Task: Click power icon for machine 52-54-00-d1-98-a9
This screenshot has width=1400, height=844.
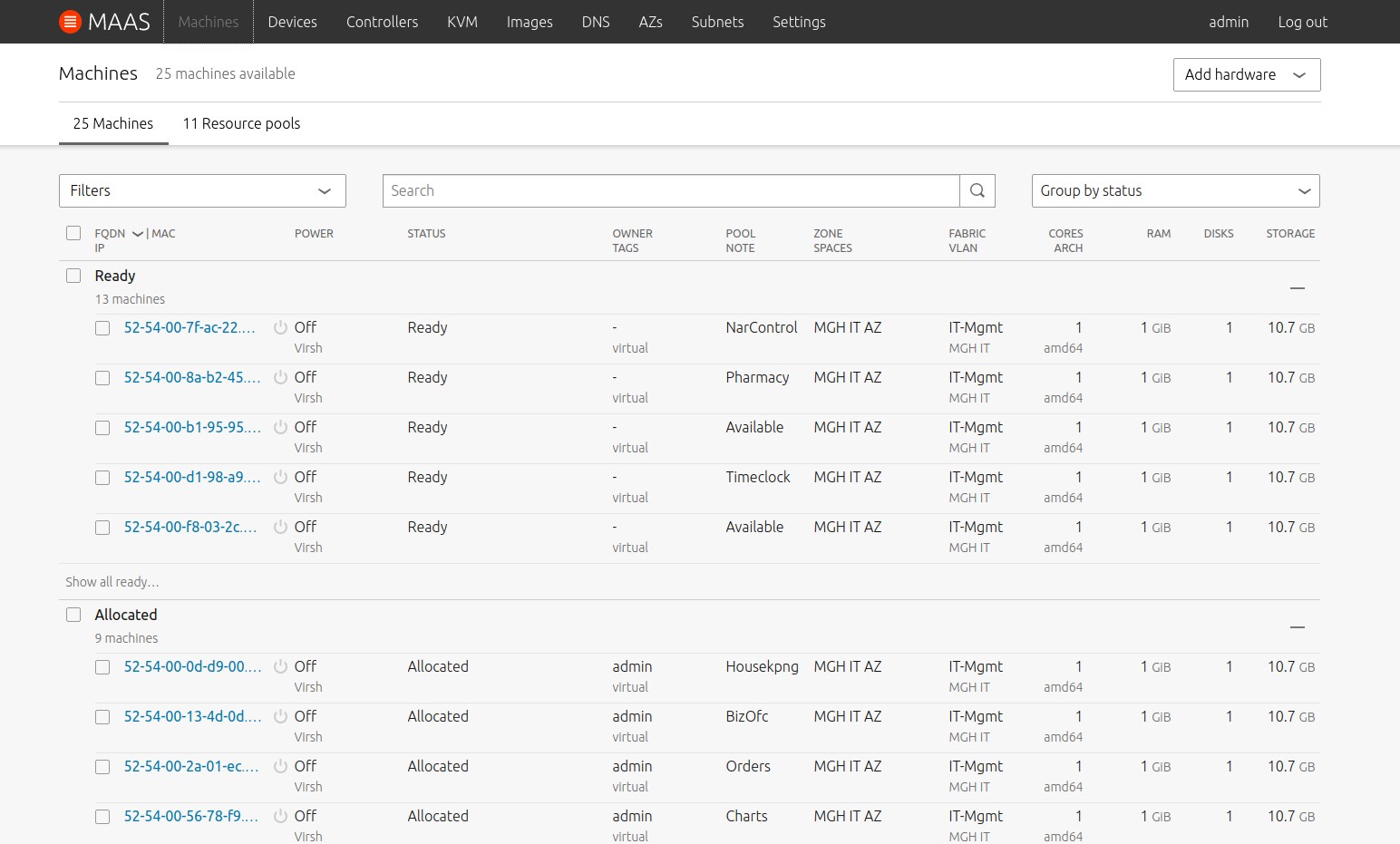Action: point(281,477)
